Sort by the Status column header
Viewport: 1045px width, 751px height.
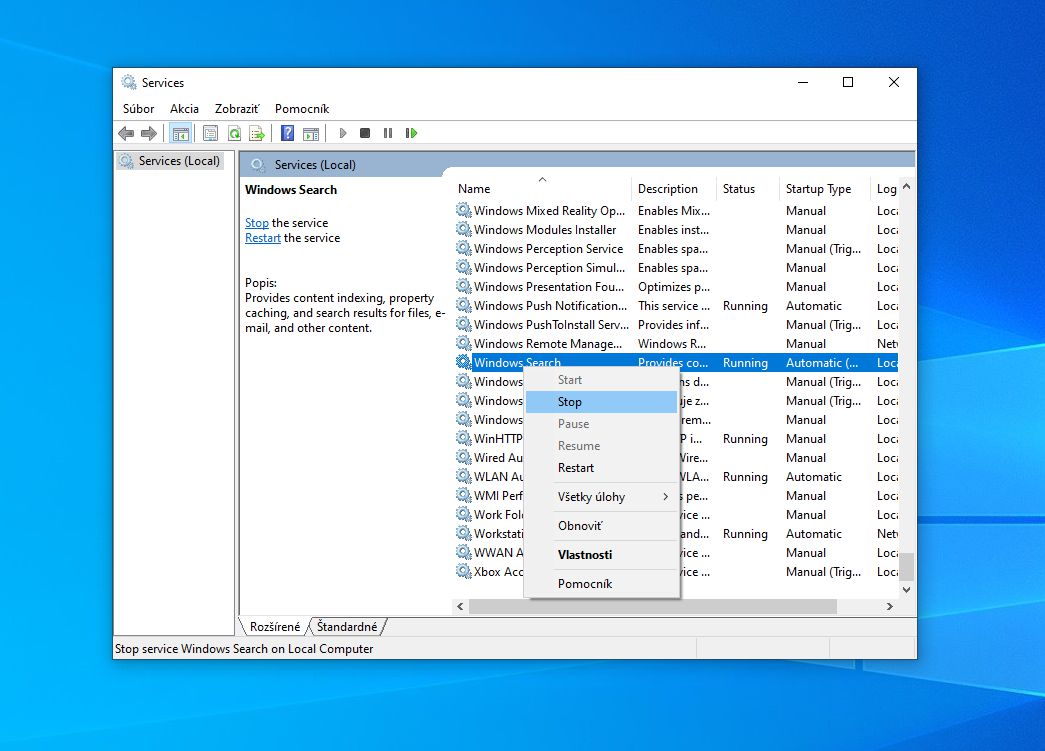coord(746,189)
